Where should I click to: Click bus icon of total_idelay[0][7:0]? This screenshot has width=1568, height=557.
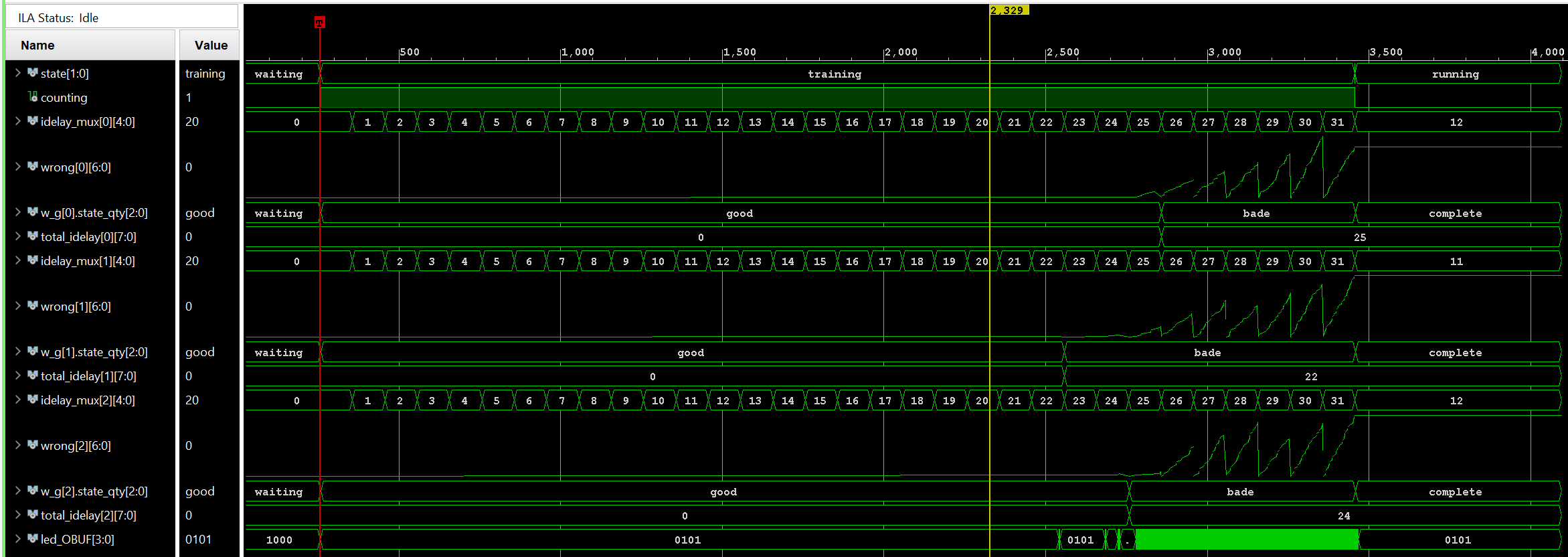click(x=32, y=236)
